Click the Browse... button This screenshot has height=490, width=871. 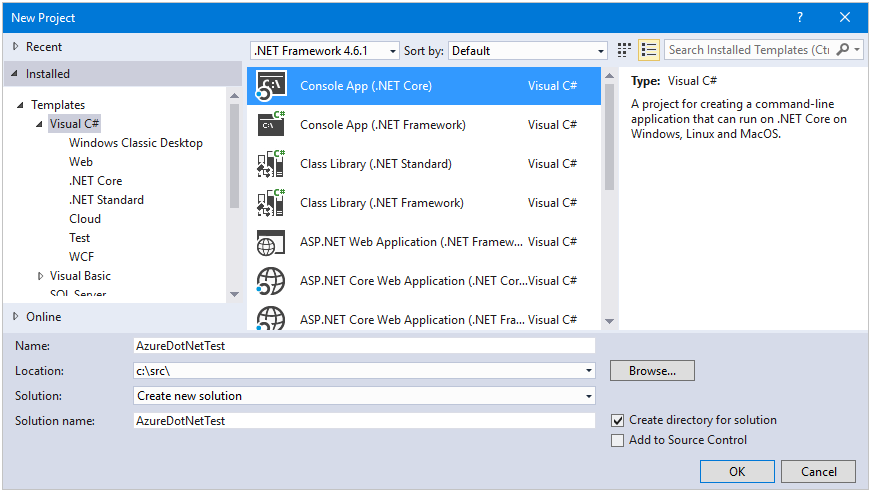click(652, 371)
